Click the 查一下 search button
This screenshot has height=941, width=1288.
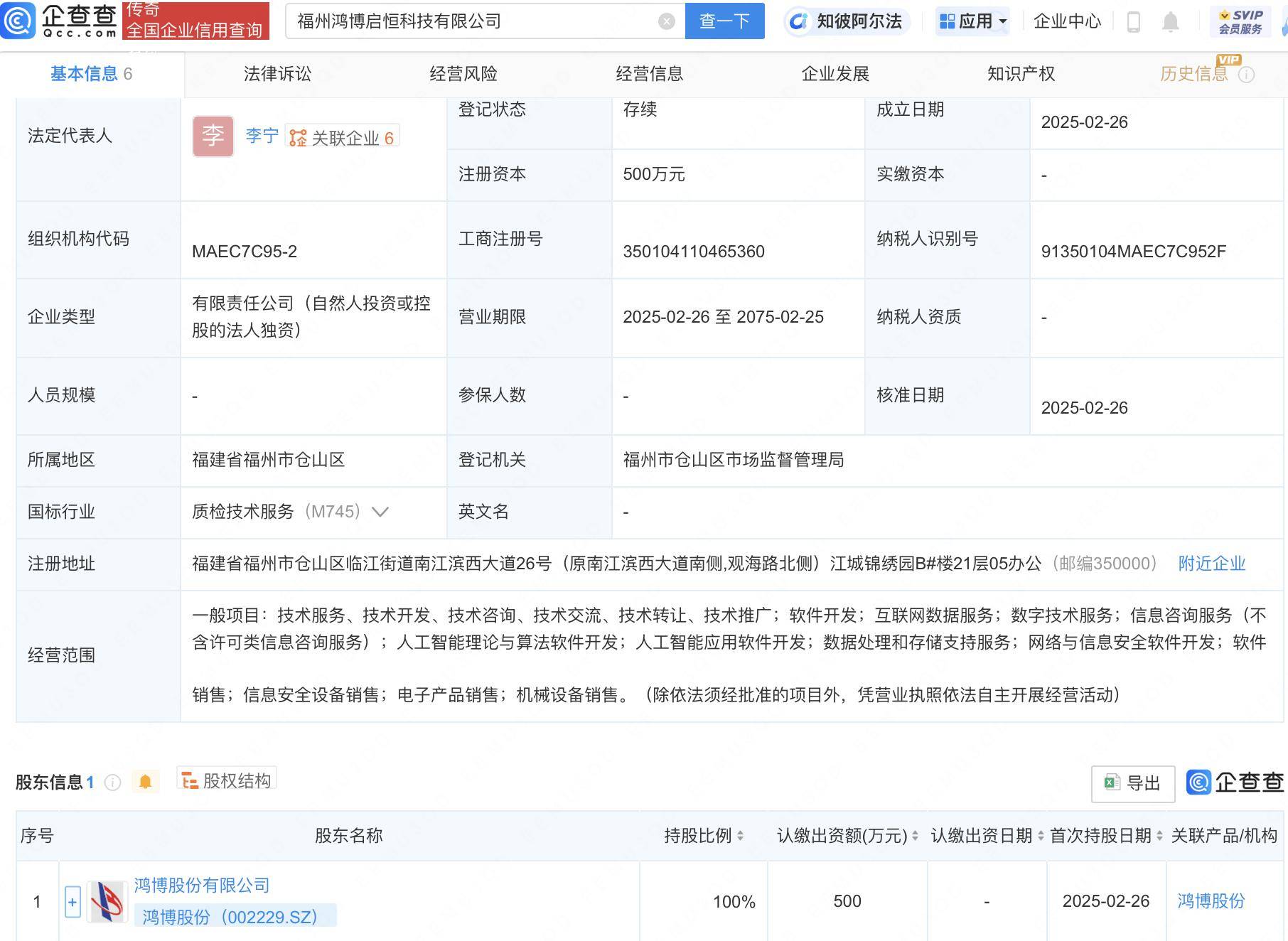[724, 21]
